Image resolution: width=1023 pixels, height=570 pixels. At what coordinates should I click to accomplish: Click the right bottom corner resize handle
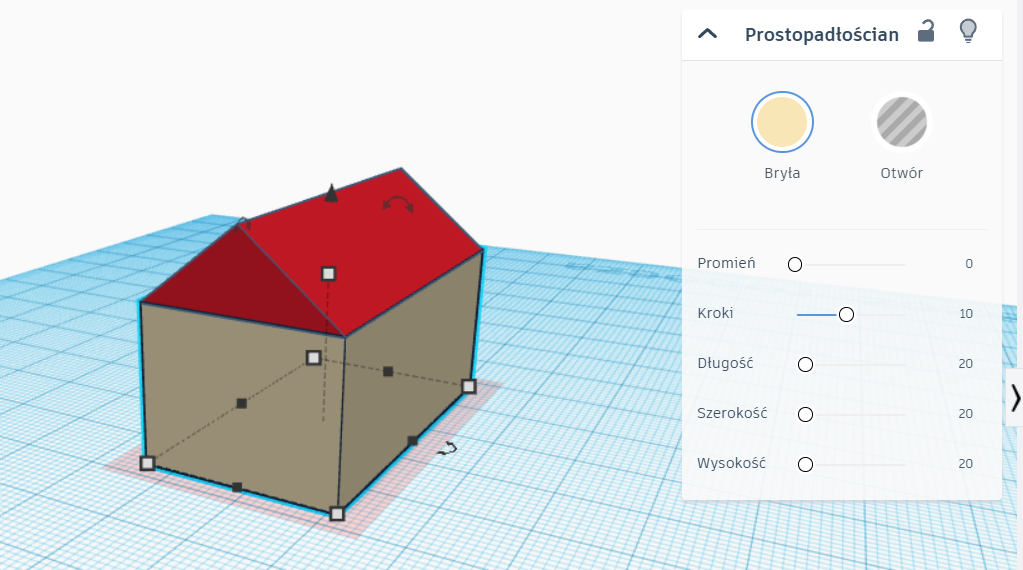(x=468, y=387)
